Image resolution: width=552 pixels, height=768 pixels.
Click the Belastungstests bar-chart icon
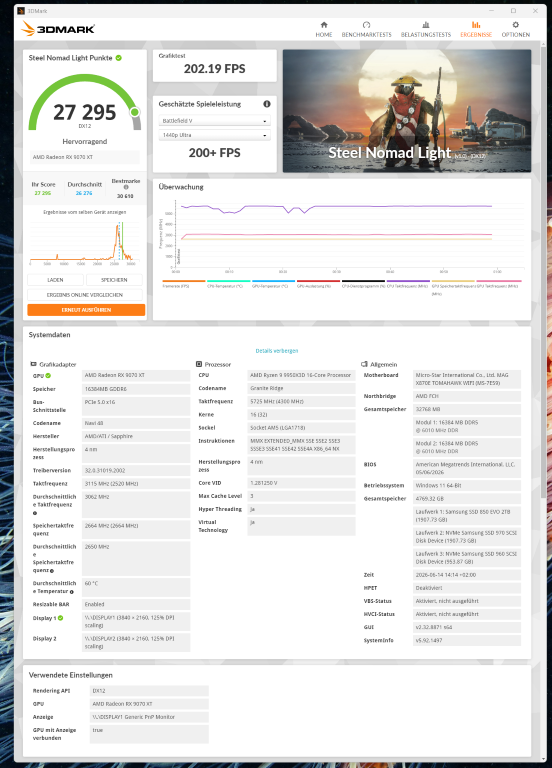coord(426,24)
